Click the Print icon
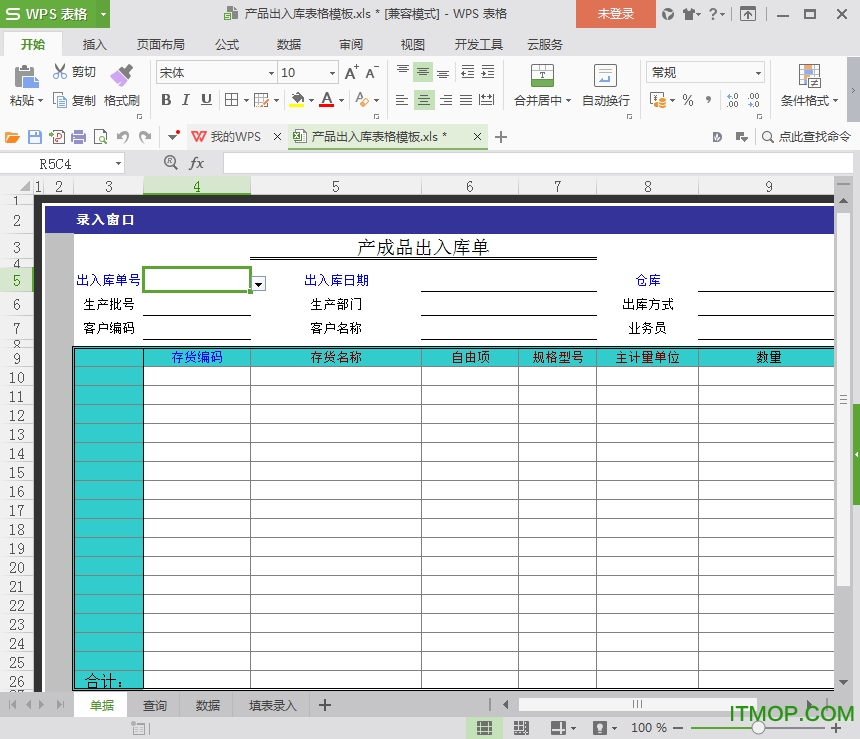This screenshot has width=860, height=739. click(78, 137)
